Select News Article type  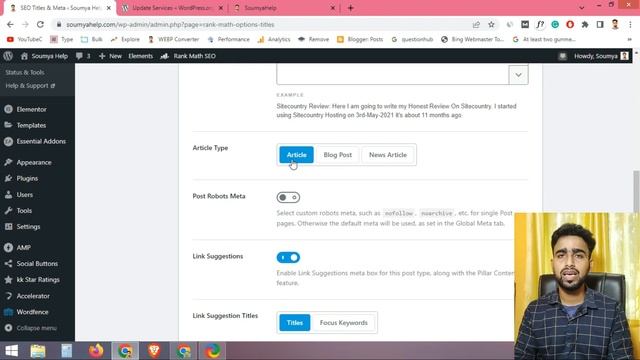pos(388,155)
